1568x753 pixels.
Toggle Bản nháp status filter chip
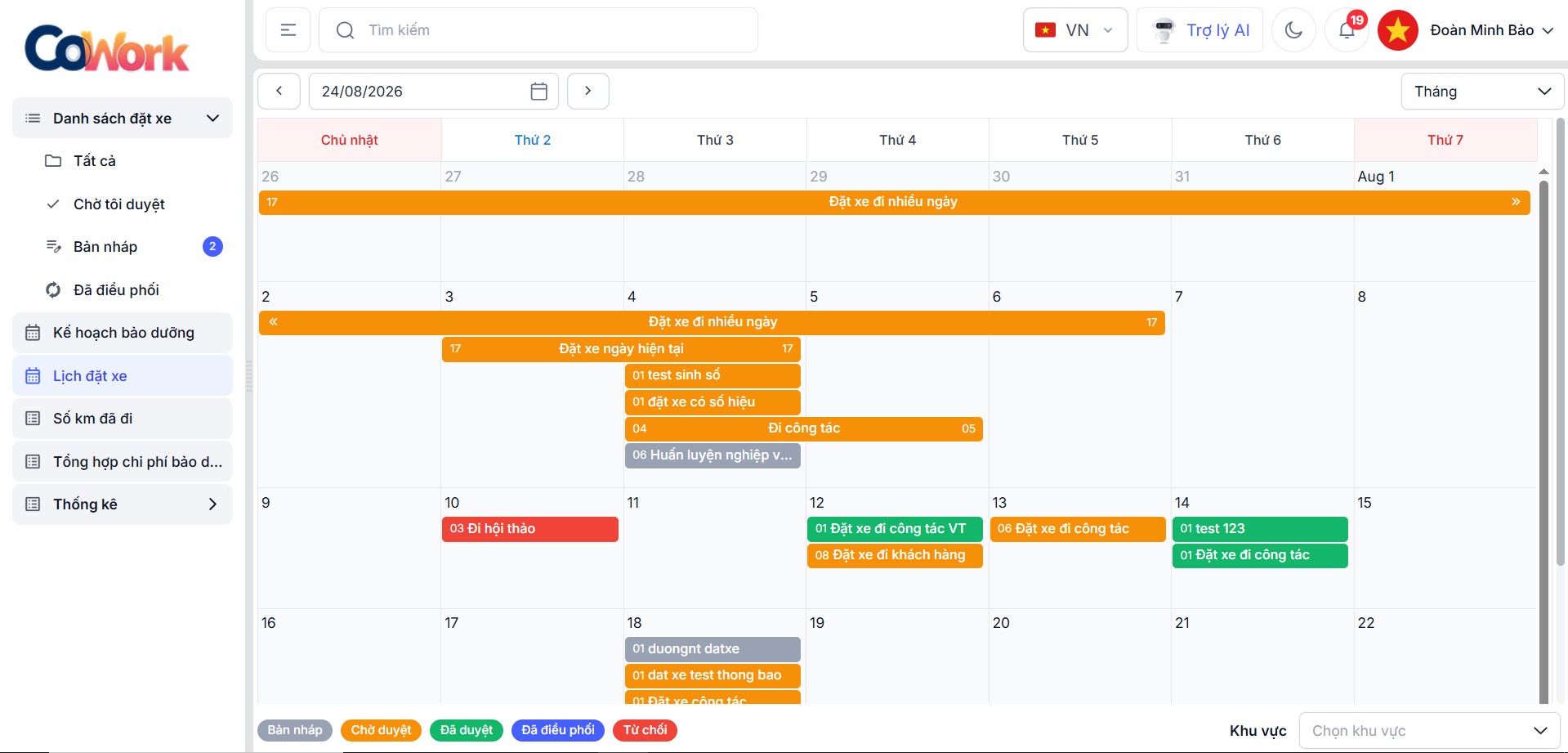pyautogui.click(x=295, y=730)
